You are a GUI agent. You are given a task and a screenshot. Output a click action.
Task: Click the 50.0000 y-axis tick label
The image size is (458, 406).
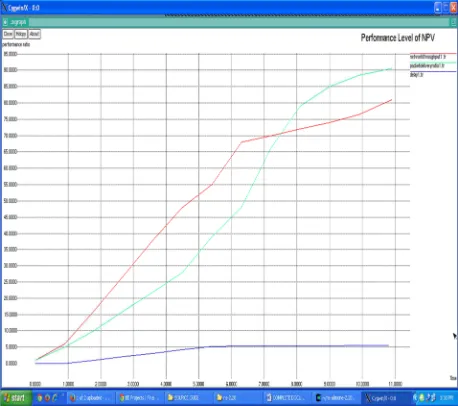[x=10, y=201]
